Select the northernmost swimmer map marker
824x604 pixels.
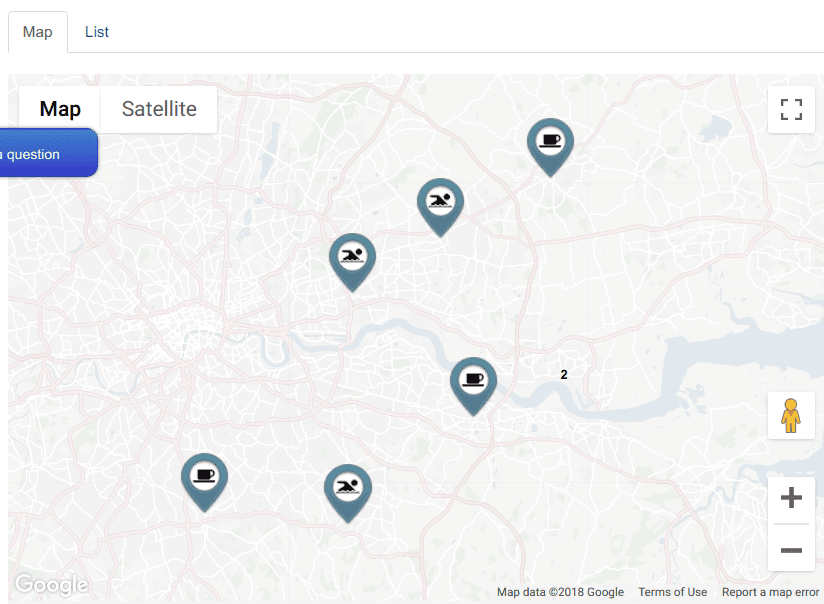click(440, 207)
